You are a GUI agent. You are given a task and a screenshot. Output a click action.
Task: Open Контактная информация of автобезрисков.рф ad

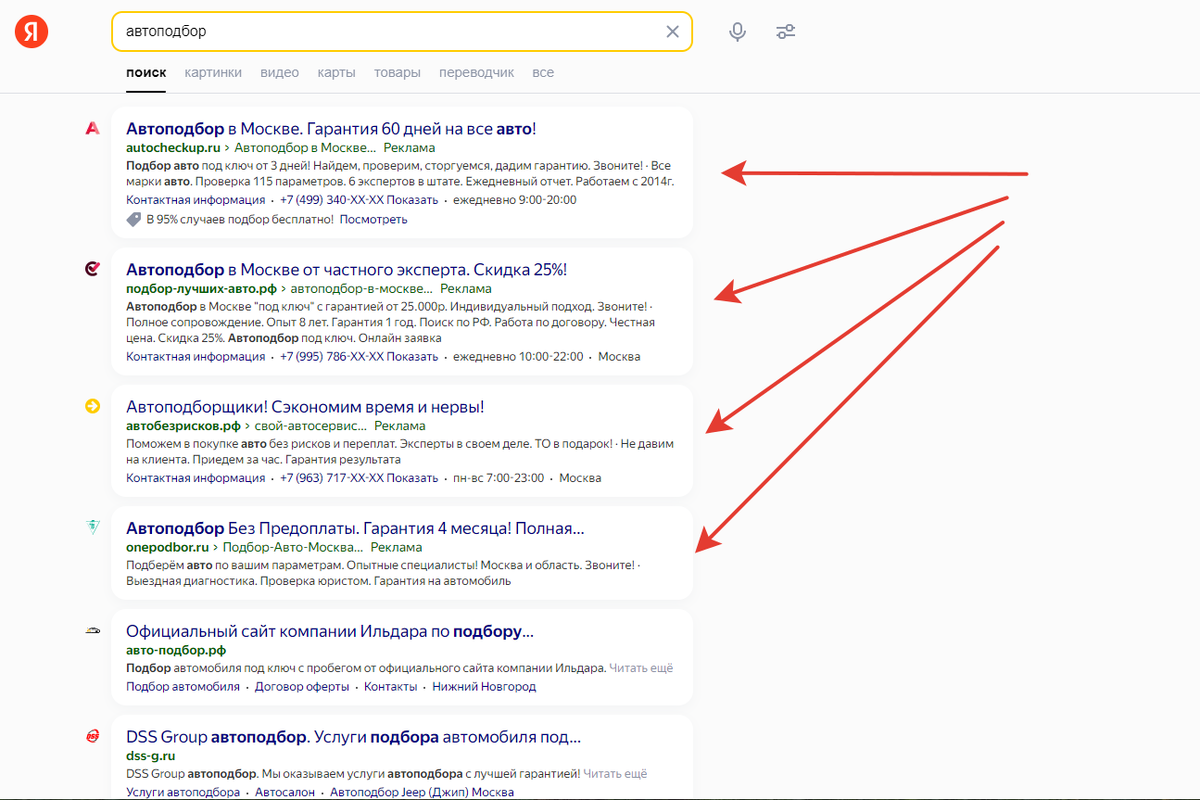(x=196, y=477)
